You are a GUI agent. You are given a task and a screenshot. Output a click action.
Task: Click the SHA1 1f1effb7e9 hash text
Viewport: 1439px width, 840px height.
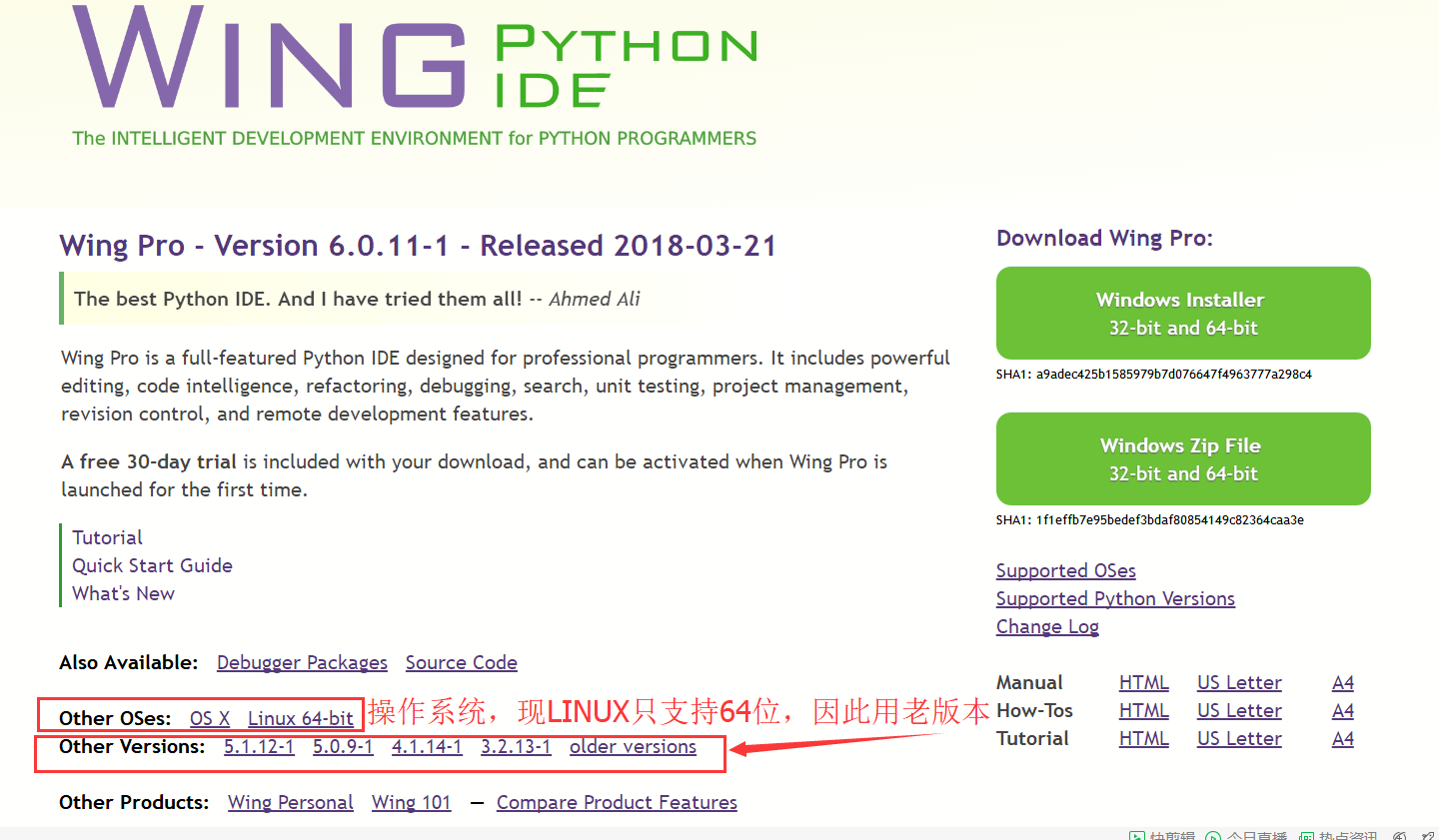click(x=1150, y=520)
